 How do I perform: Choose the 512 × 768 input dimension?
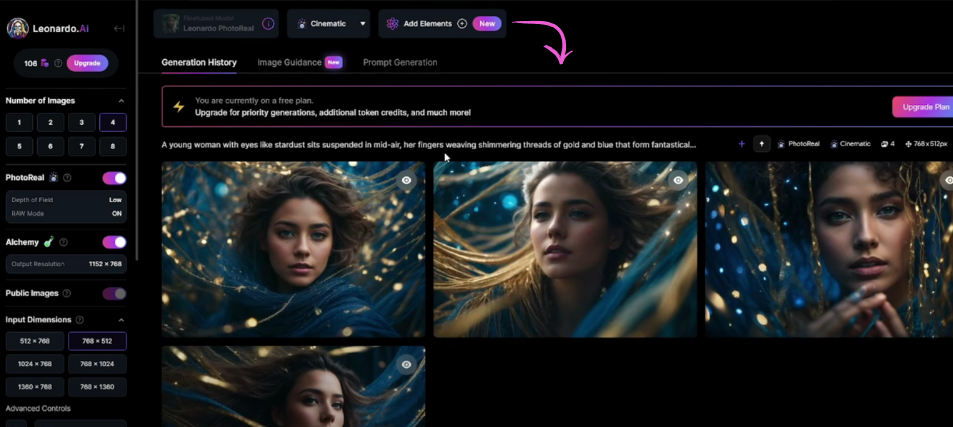pyautogui.click(x=35, y=341)
